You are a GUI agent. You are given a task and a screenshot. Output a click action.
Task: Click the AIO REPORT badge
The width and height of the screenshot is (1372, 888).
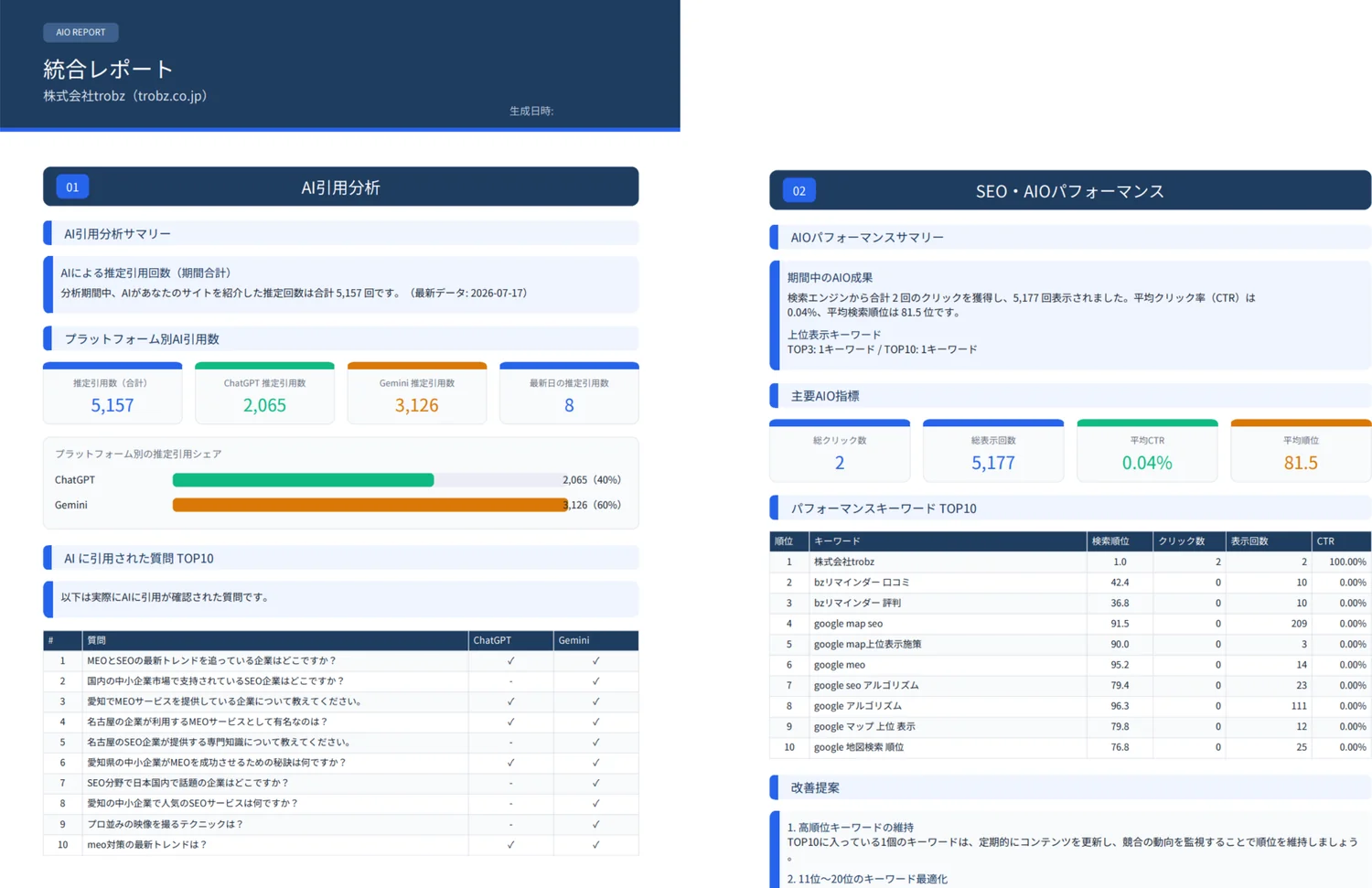tap(80, 32)
